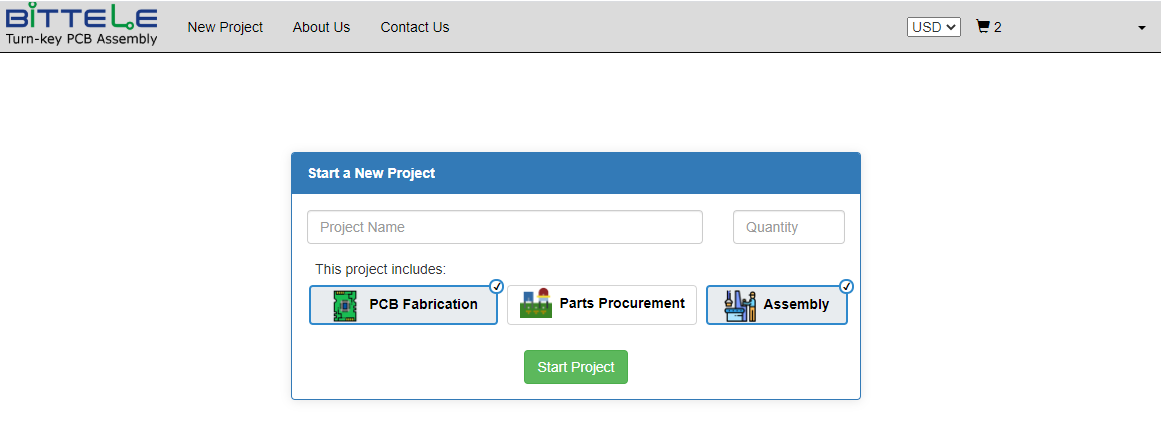Focus the Quantity input field
This screenshot has width=1161, height=436.
[789, 227]
